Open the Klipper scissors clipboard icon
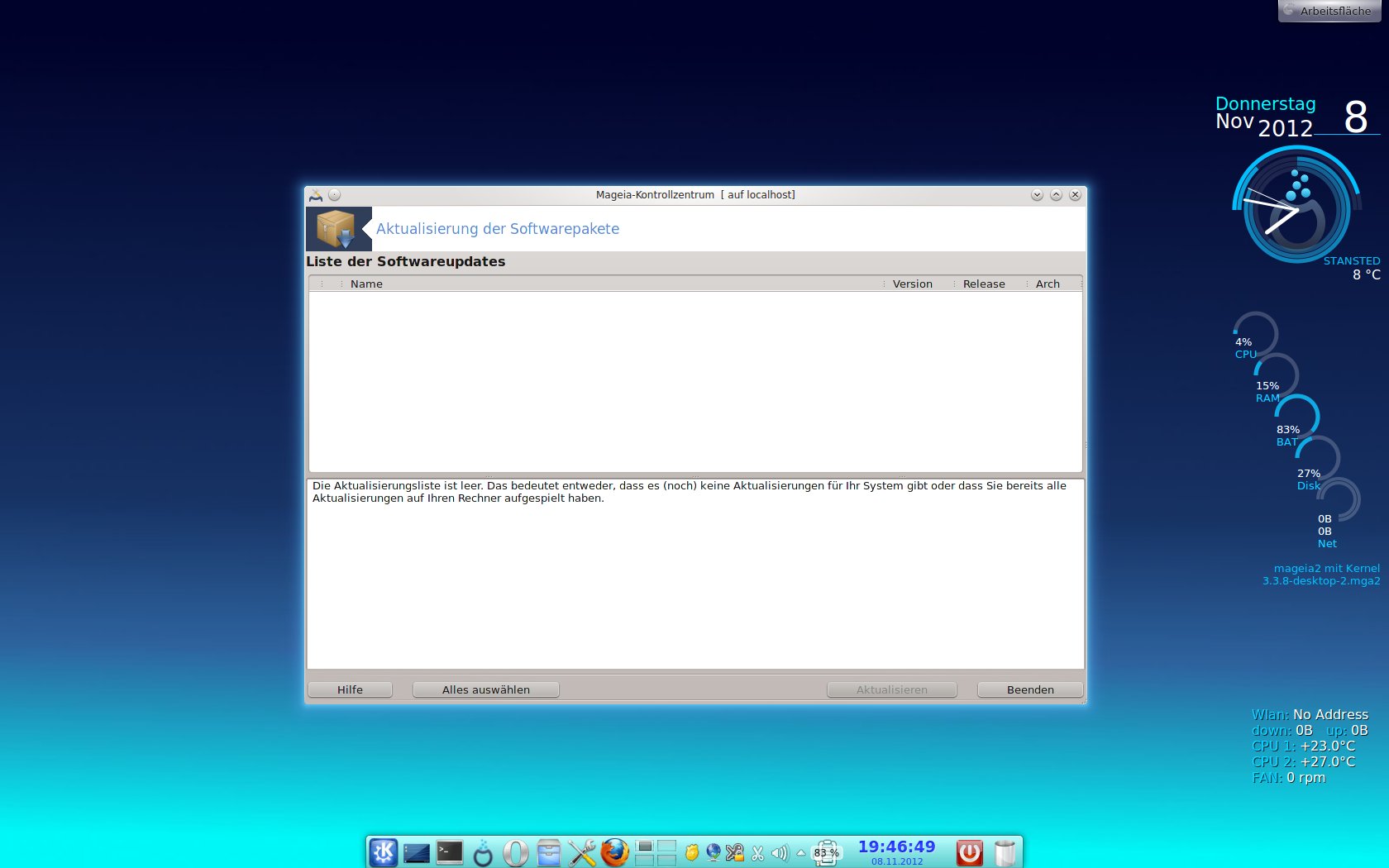 (757, 853)
